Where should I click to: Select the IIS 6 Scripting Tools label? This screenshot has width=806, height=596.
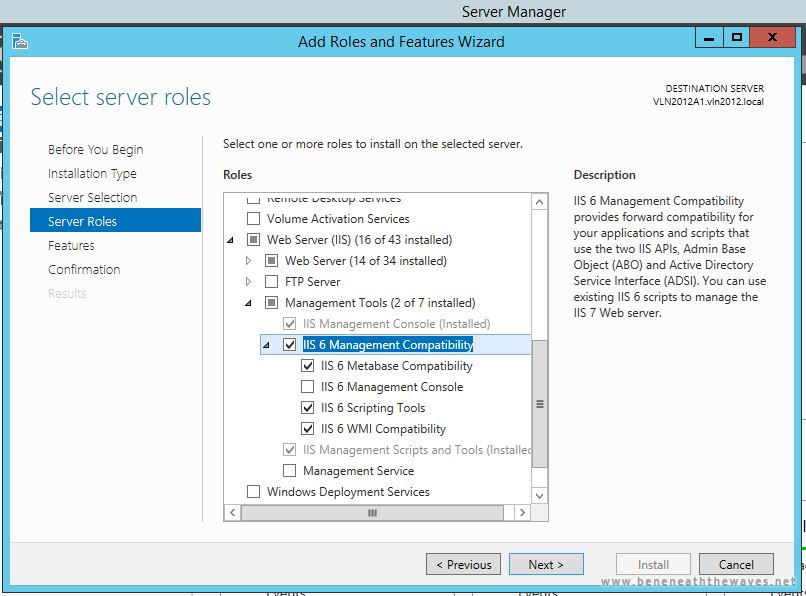tap(373, 408)
